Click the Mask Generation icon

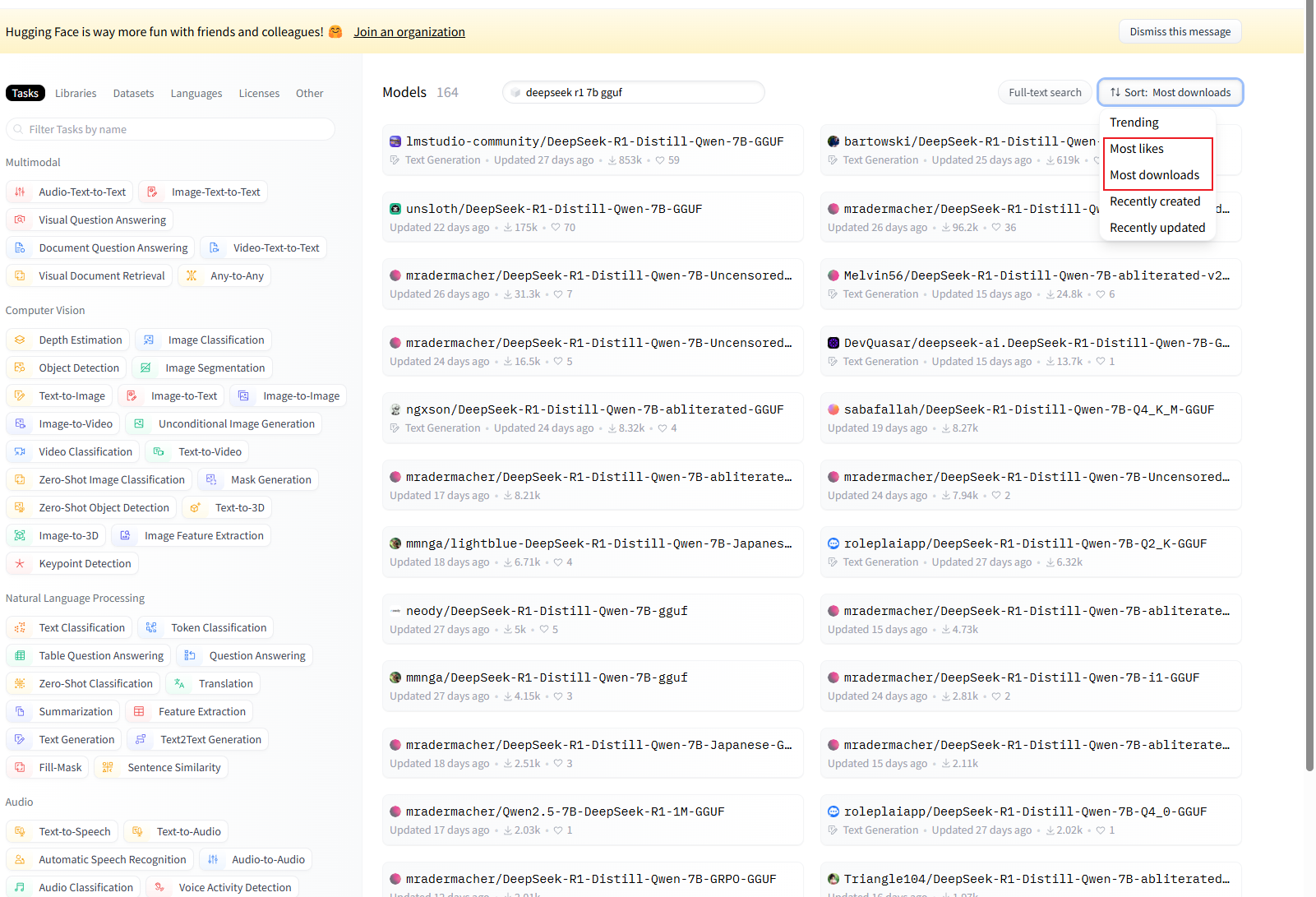pos(211,479)
